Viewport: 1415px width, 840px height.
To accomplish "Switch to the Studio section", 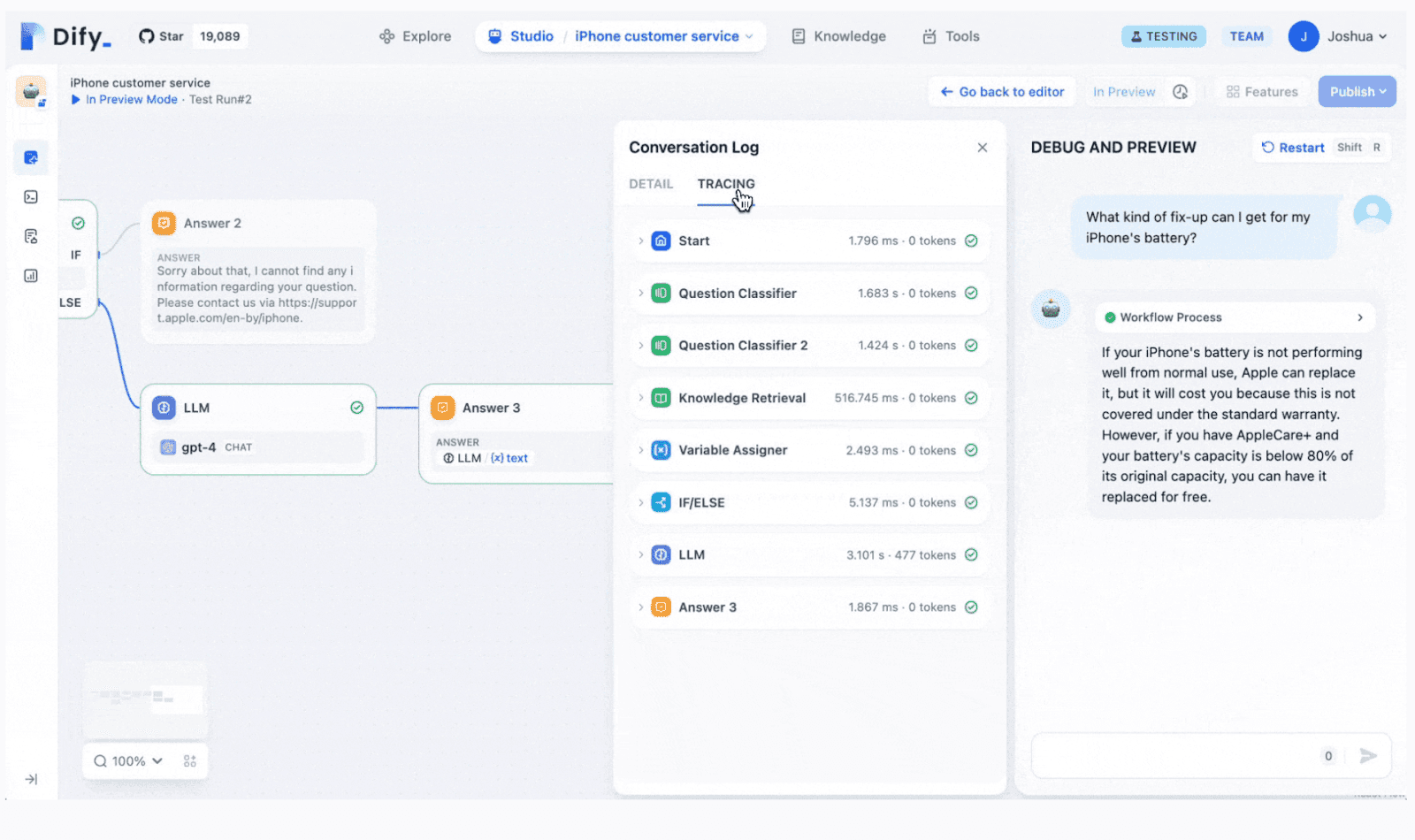I will [x=521, y=36].
